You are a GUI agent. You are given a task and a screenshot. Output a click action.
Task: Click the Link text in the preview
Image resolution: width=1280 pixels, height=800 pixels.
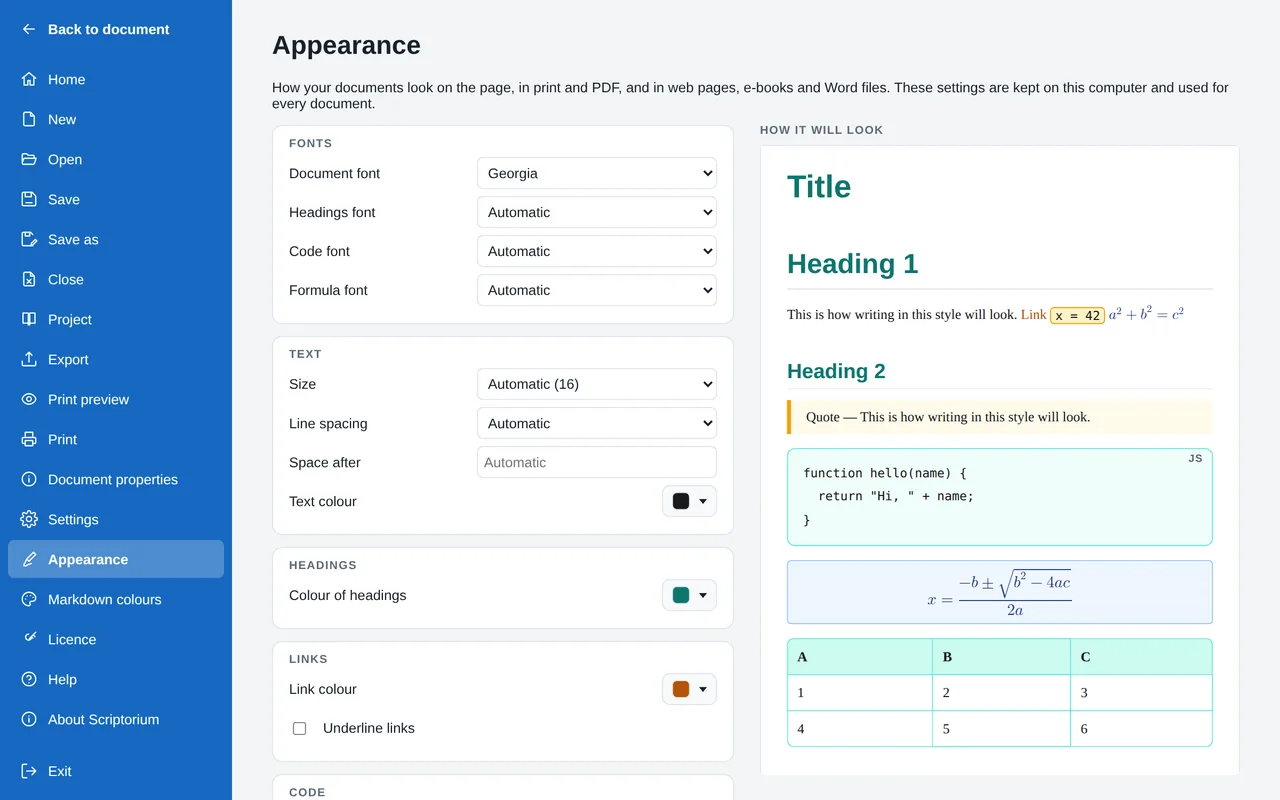[x=1033, y=315]
